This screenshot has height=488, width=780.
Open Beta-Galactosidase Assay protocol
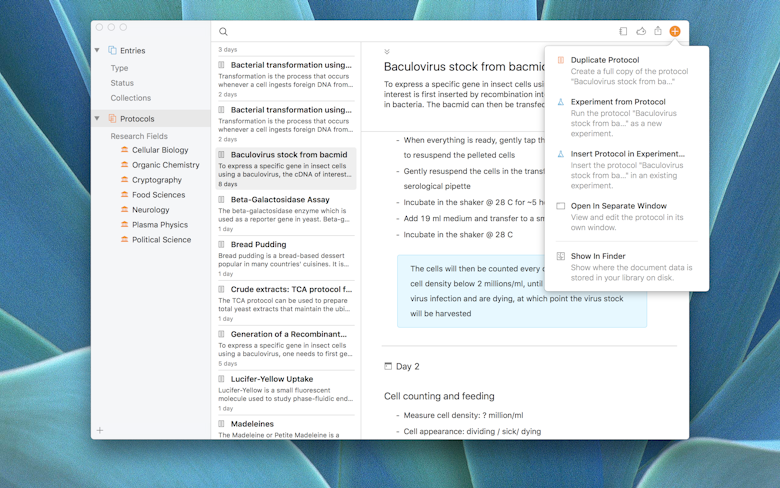[x=286, y=213]
